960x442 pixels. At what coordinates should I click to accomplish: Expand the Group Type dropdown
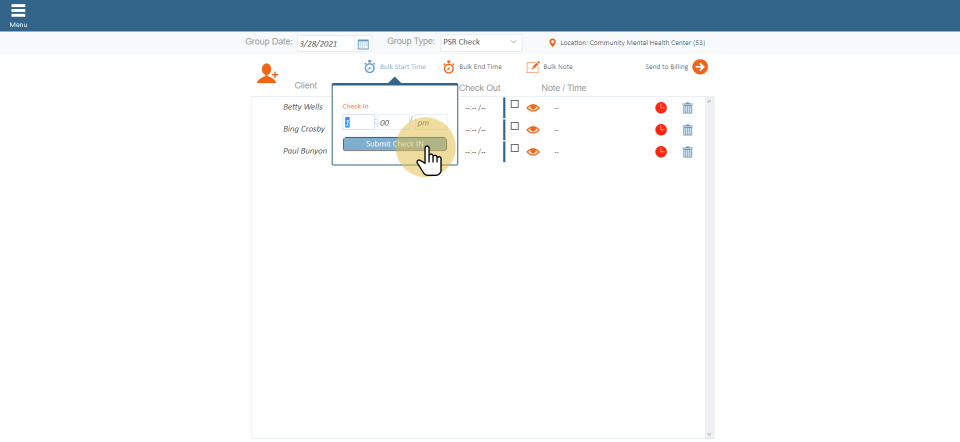coord(481,43)
